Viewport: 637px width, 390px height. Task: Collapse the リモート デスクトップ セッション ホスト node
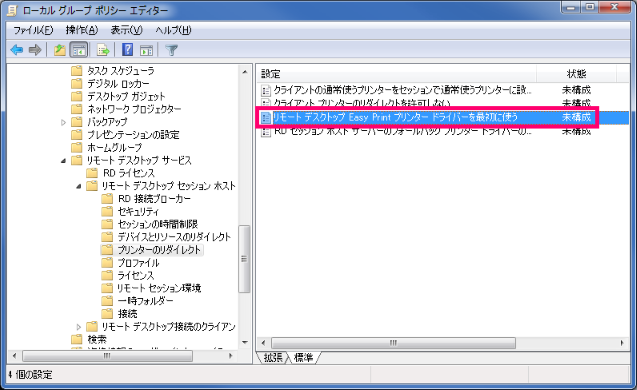click(79, 186)
